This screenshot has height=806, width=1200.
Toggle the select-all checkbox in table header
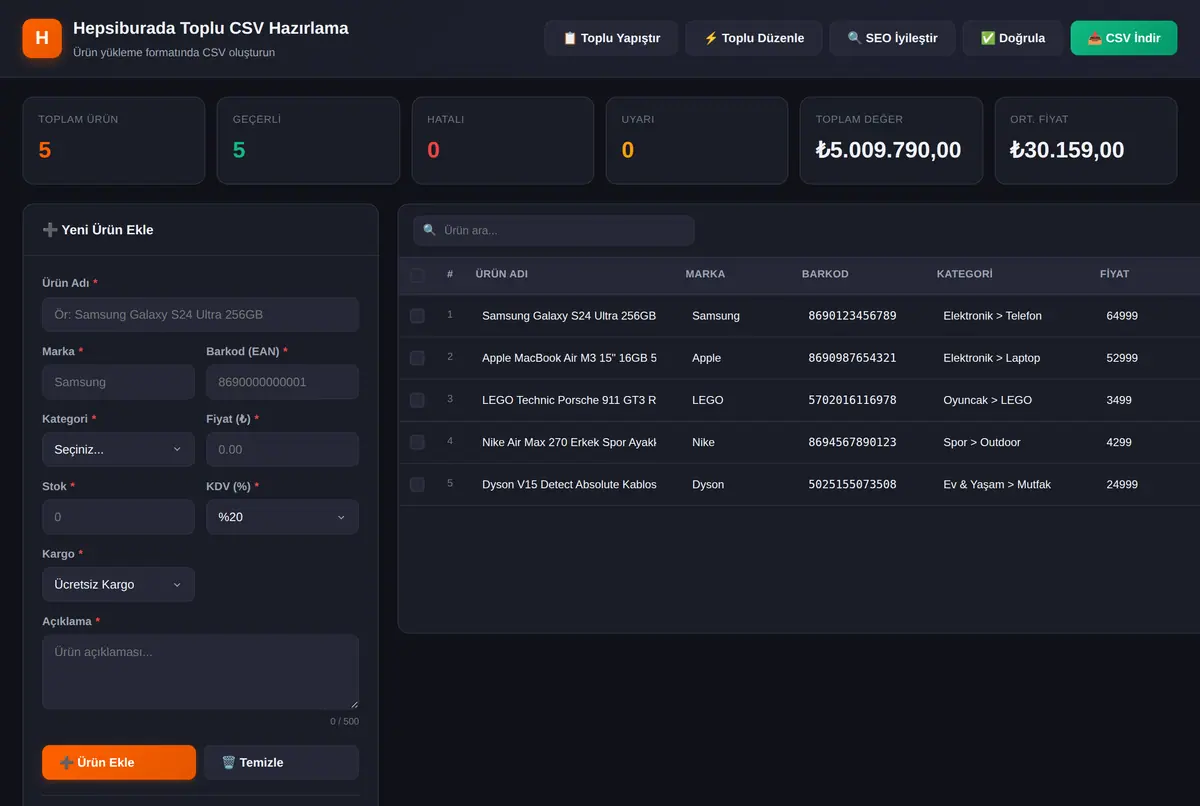[x=417, y=274]
